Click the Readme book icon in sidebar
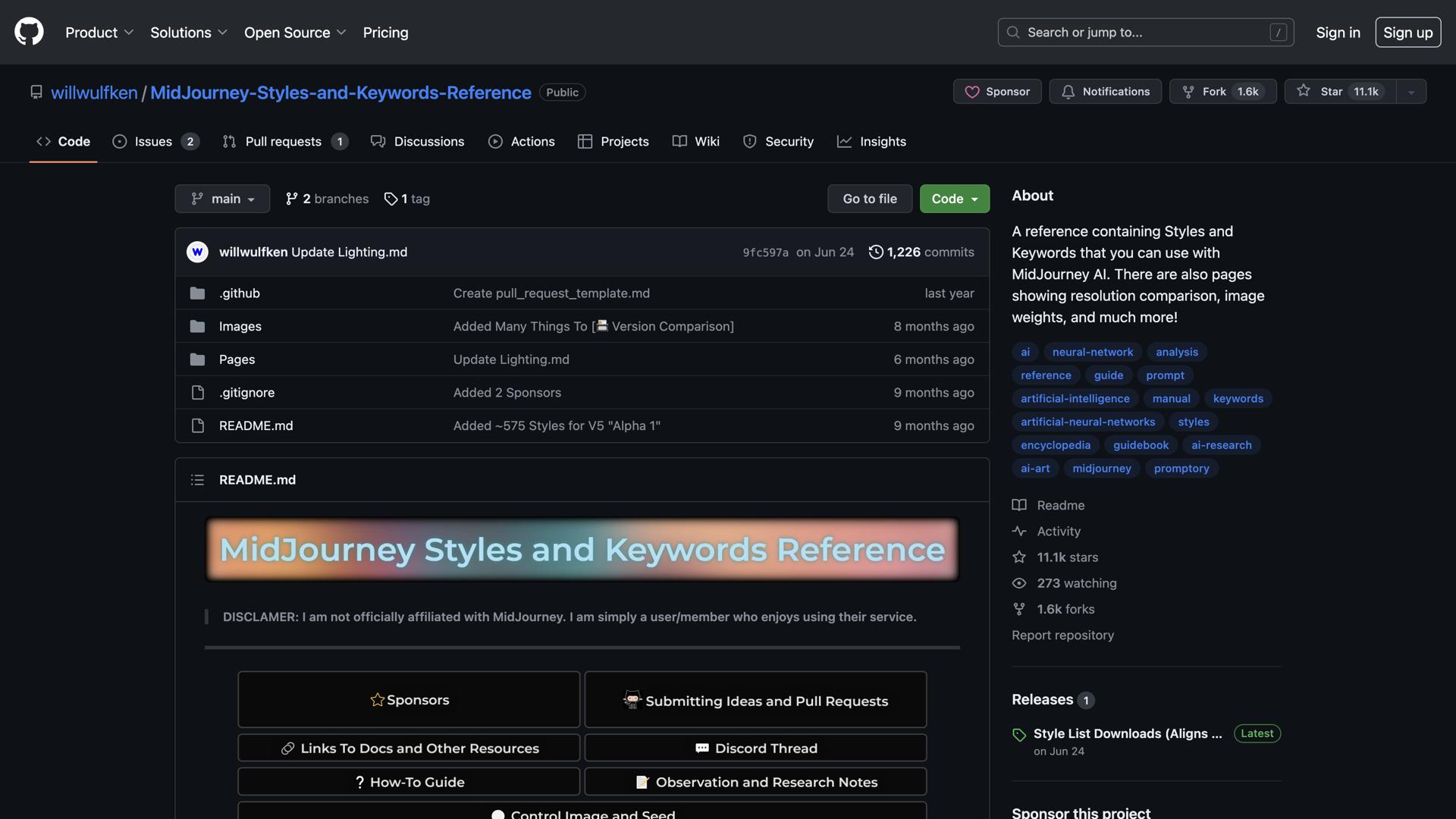This screenshot has height=819, width=1456. coord(1019,505)
